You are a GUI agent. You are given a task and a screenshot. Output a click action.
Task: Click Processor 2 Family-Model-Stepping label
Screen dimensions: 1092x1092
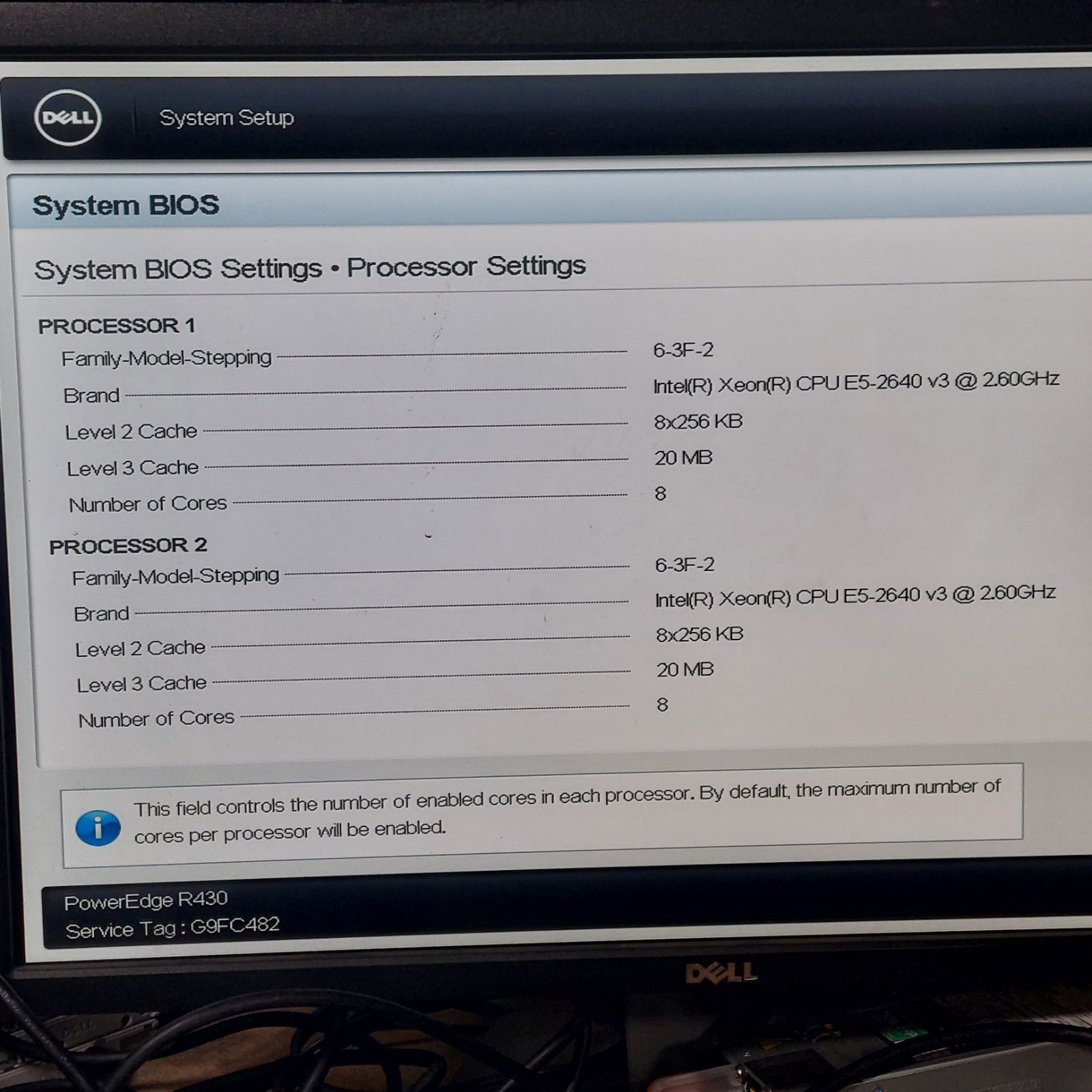[175, 577]
